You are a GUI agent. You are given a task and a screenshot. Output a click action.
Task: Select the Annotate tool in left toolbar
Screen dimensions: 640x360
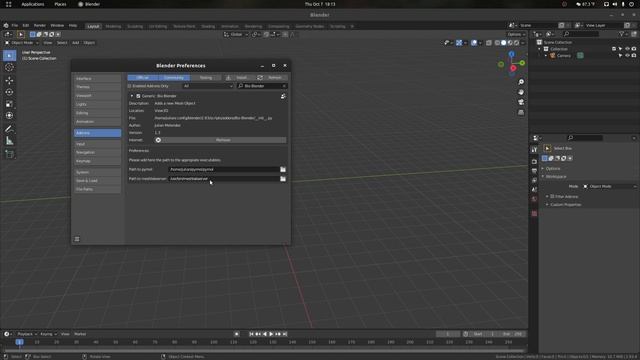pos(9,129)
